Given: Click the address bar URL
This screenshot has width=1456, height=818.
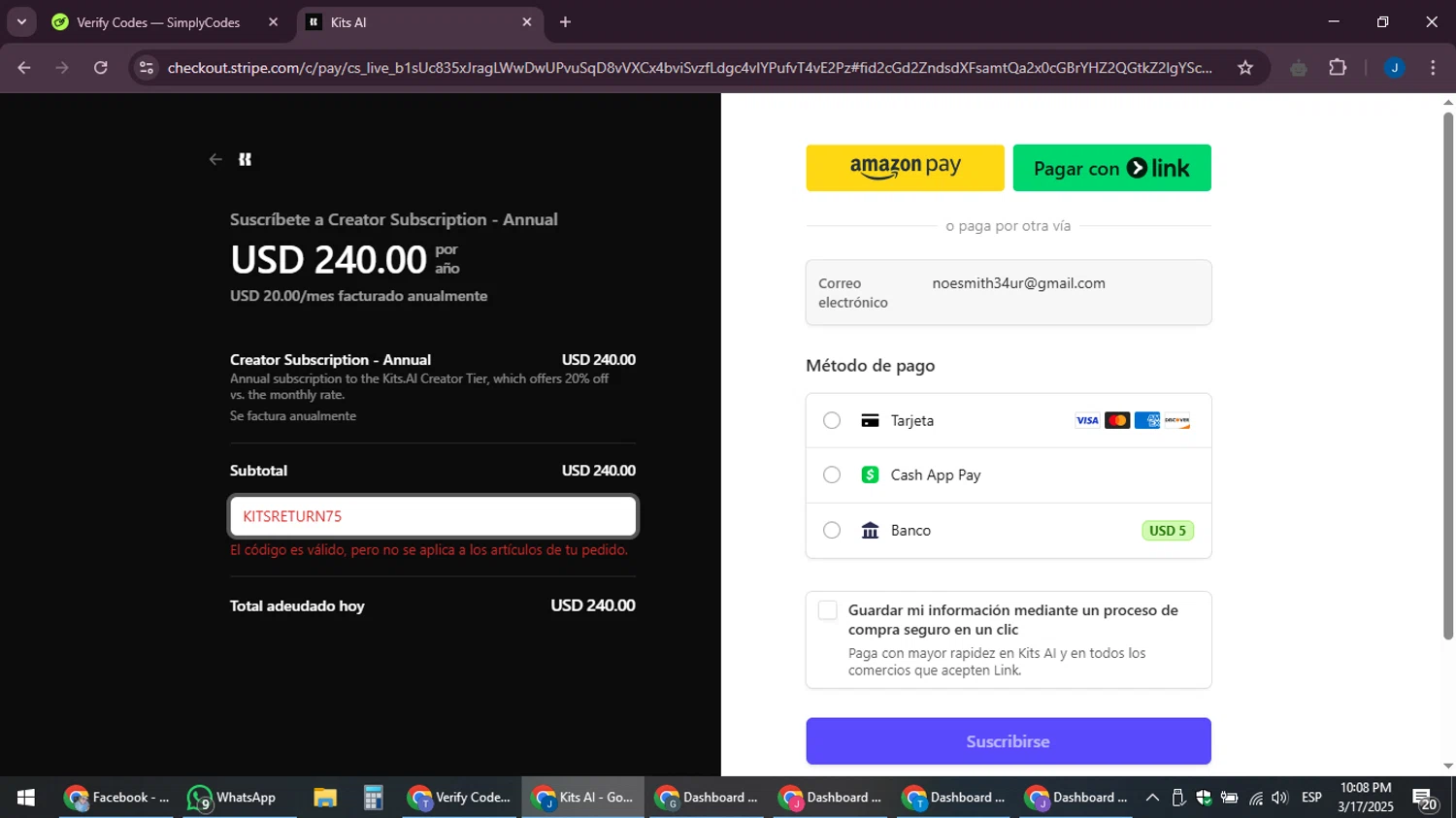Looking at the screenshot, I should pyautogui.click(x=689, y=68).
